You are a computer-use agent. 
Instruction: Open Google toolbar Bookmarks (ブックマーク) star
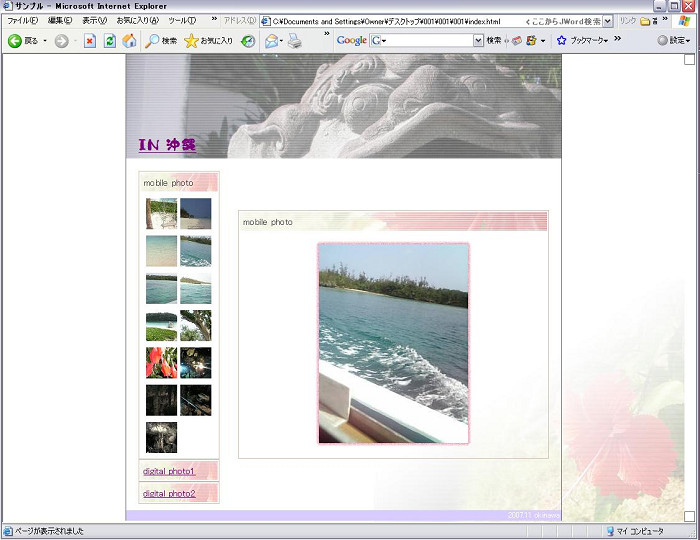click(582, 41)
